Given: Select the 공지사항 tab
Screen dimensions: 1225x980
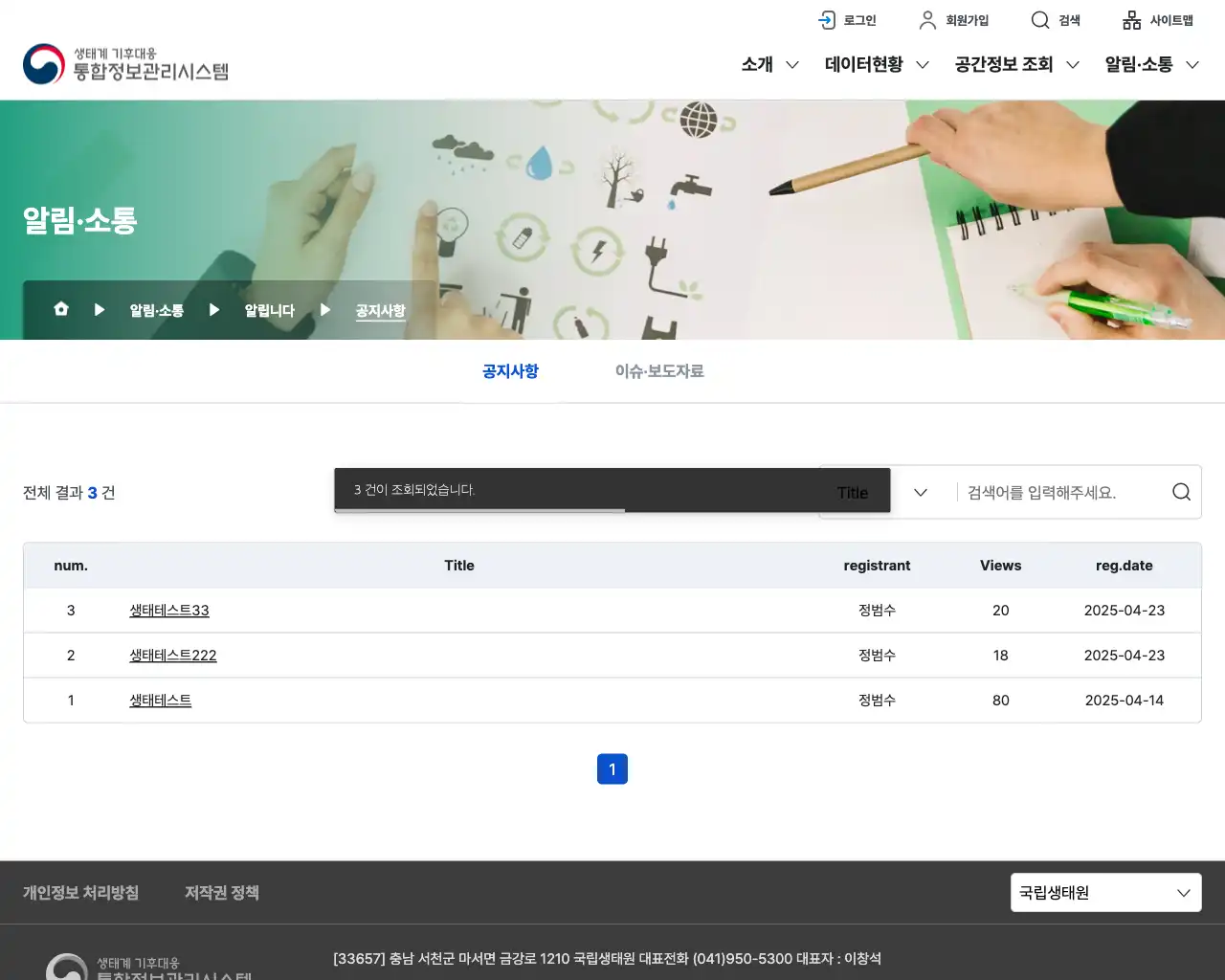Looking at the screenshot, I should (510, 371).
